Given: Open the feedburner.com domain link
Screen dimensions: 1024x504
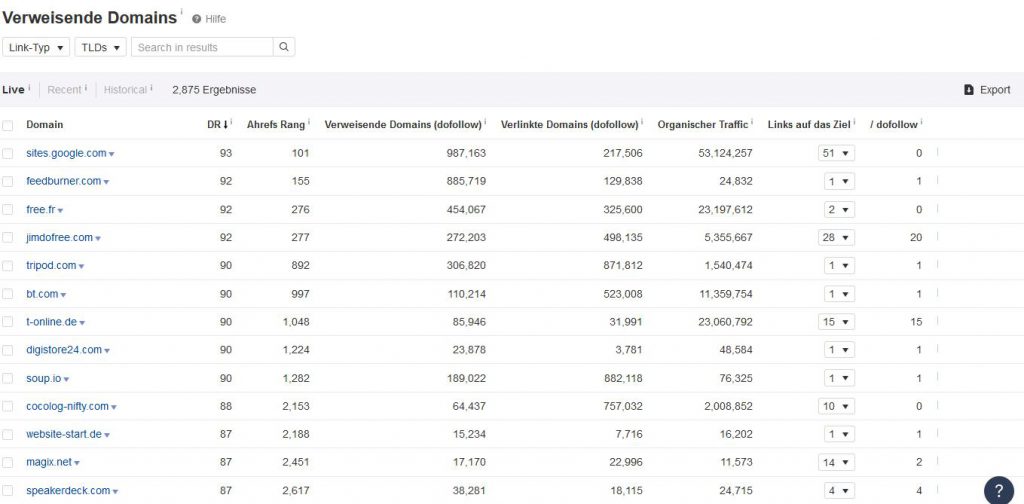Looking at the screenshot, I should [x=63, y=181].
